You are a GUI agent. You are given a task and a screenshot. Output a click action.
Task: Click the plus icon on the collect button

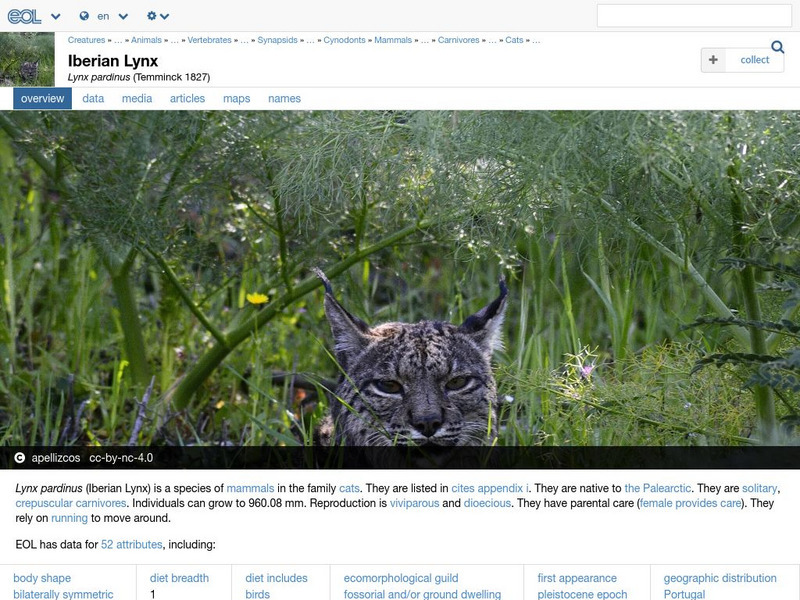[713, 60]
